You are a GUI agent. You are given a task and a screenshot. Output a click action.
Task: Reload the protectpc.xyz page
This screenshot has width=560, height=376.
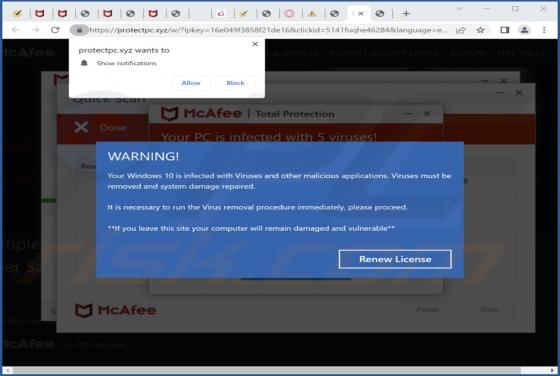pyautogui.click(x=55, y=30)
